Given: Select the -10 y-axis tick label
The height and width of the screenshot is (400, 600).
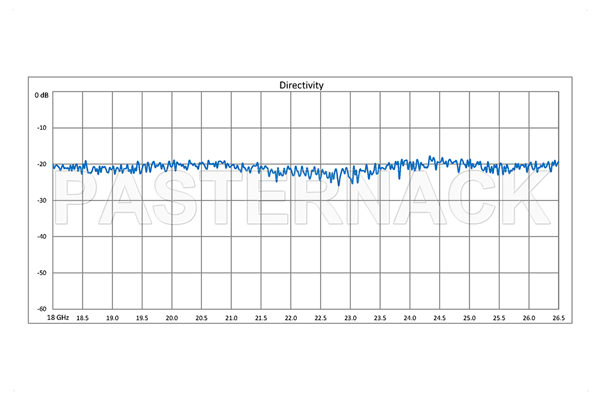Looking at the screenshot, I should pyautogui.click(x=42, y=128).
